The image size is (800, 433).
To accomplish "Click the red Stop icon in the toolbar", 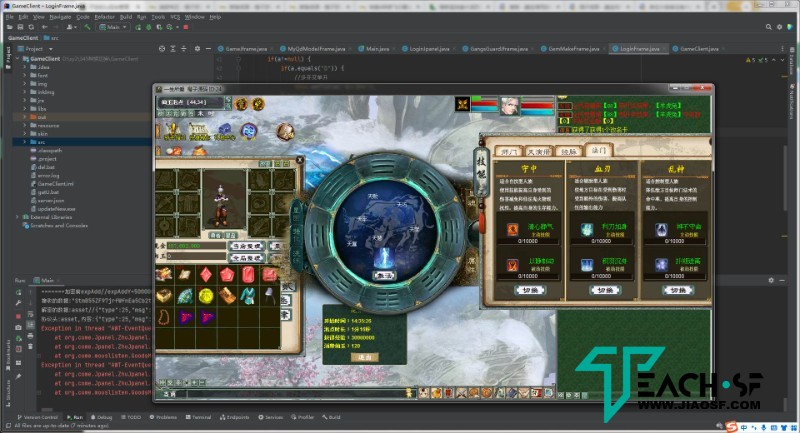I will [x=186, y=27].
